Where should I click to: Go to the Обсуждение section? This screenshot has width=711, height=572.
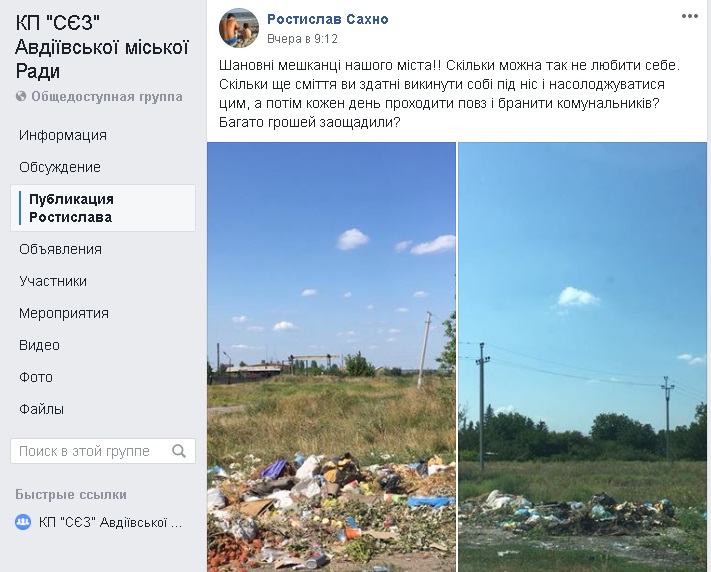[60, 167]
